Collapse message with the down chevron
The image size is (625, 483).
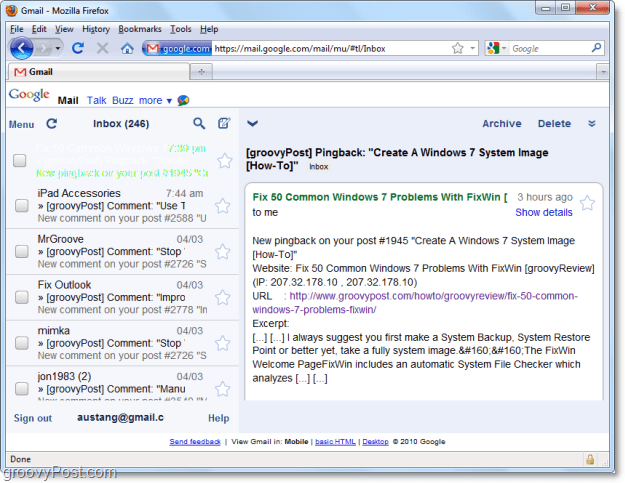tap(253, 124)
